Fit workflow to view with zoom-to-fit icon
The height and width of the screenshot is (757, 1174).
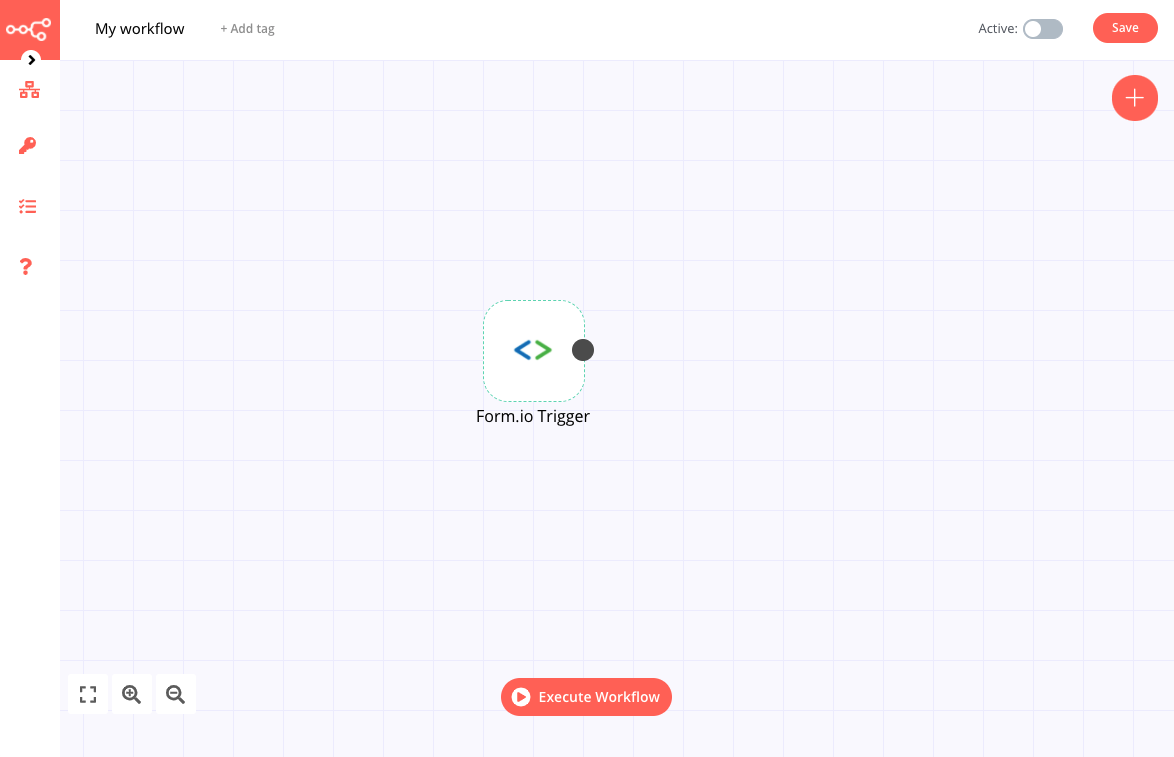coord(87,693)
